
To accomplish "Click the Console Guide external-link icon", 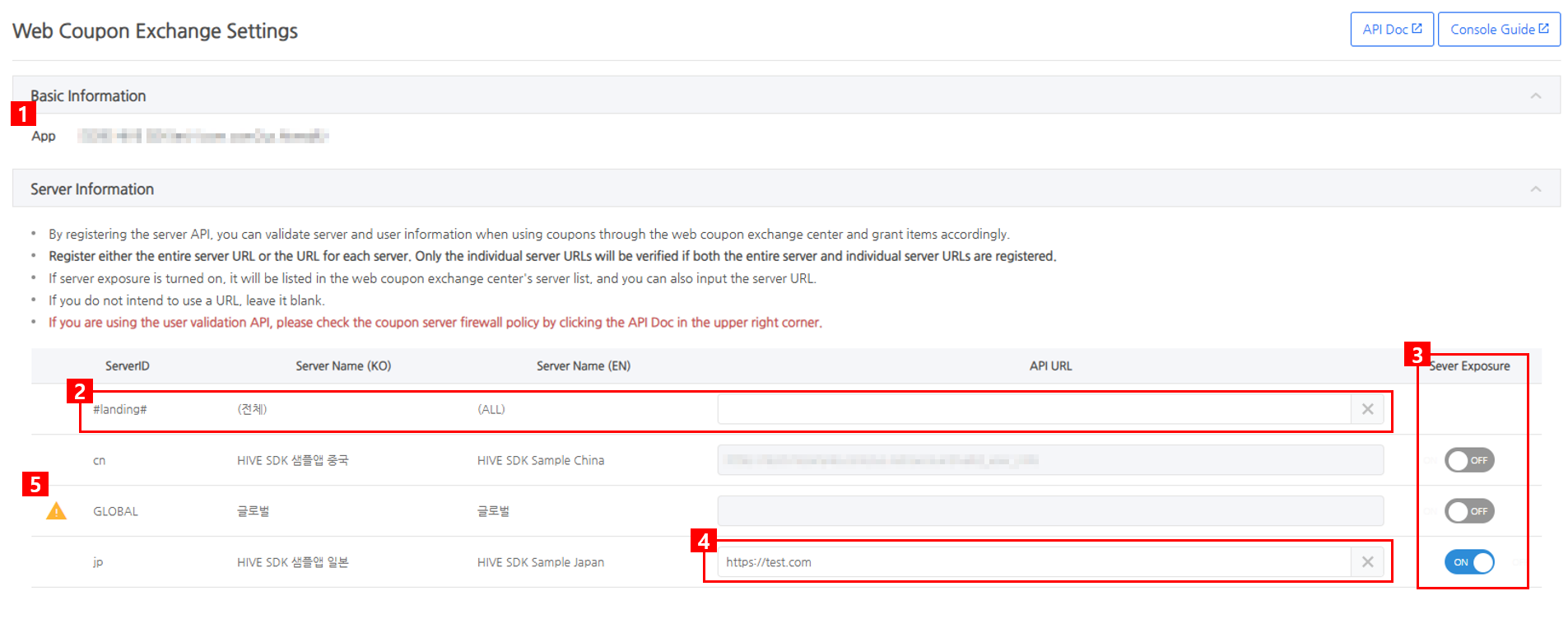I will pyautogui.click(x=1544, y=29).
